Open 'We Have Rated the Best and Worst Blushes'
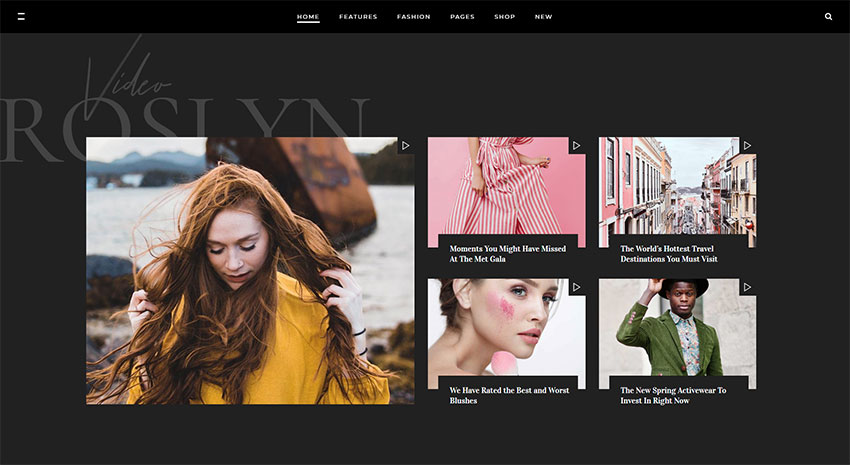The width and height of the screenshot is (850, 465). point(508,395)
